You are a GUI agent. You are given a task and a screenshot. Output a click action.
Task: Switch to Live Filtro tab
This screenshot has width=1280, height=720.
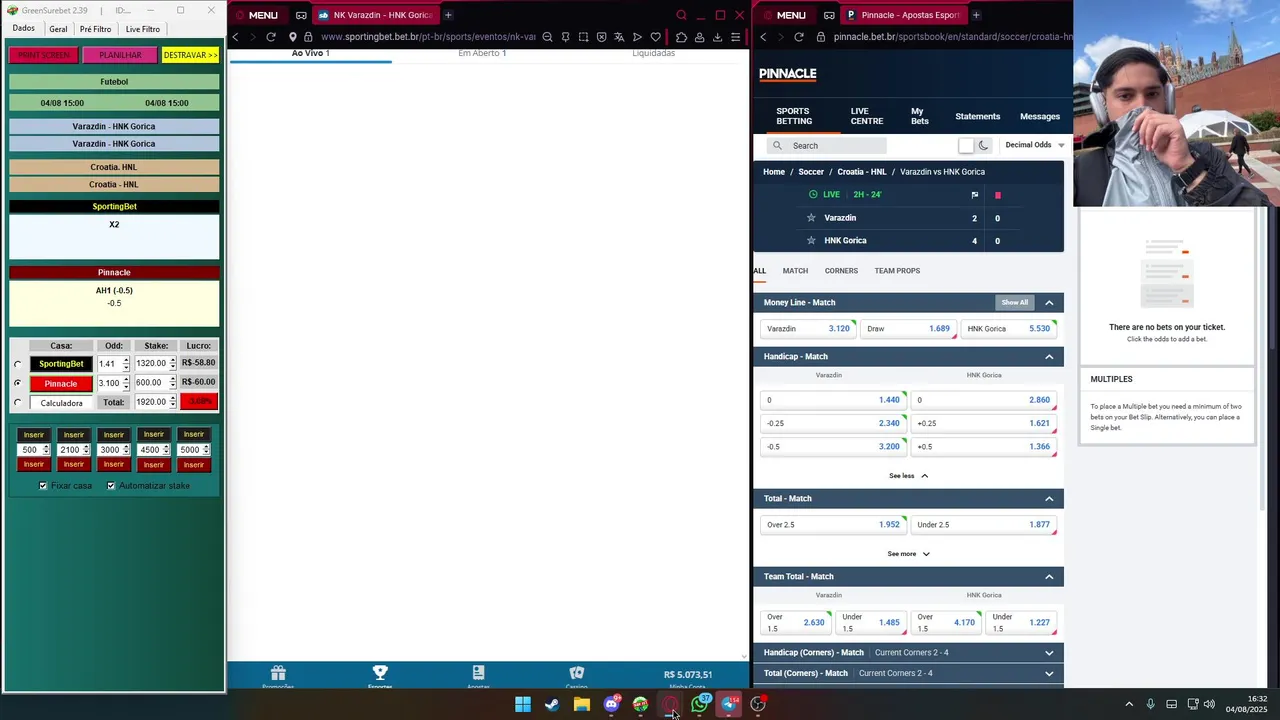[142, 29]
